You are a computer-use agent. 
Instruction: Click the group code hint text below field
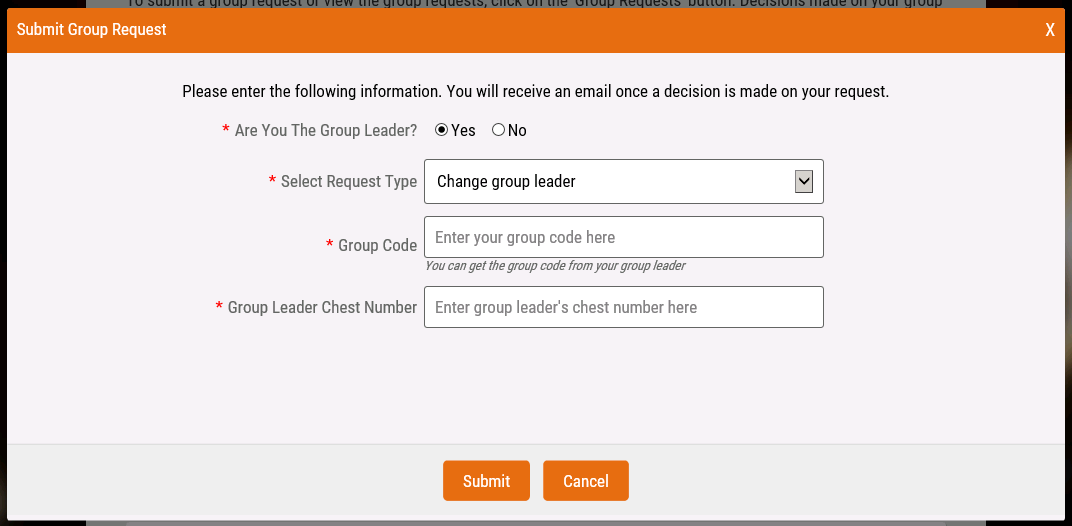coord(554,265)
